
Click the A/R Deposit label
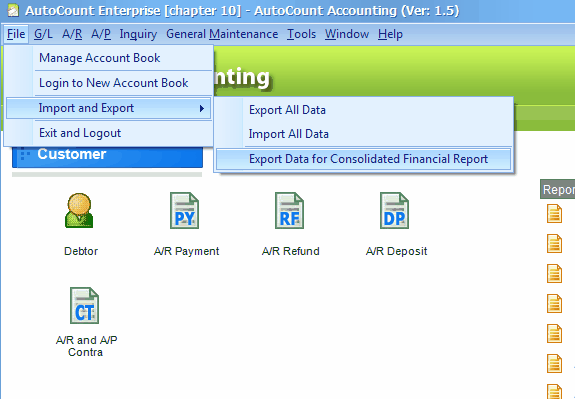(396, 251)
